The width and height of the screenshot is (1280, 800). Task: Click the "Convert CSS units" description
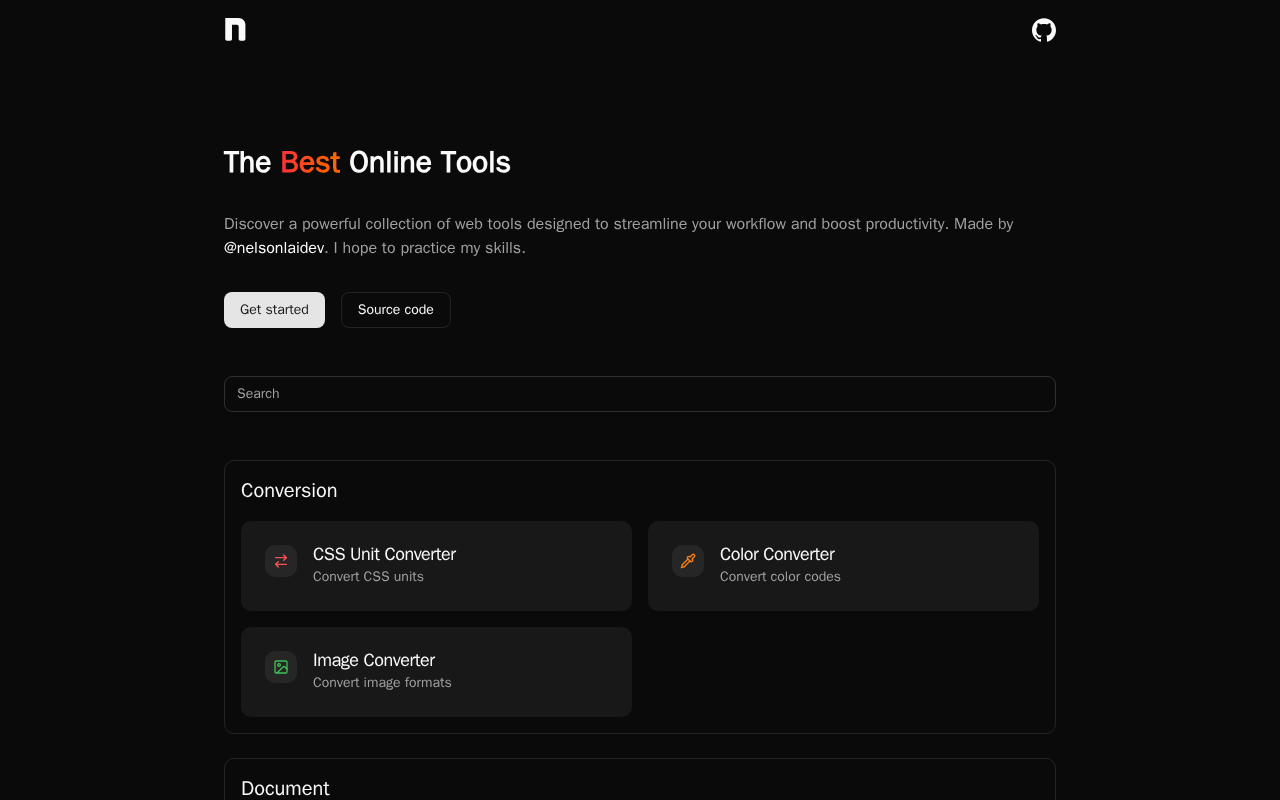368,577
